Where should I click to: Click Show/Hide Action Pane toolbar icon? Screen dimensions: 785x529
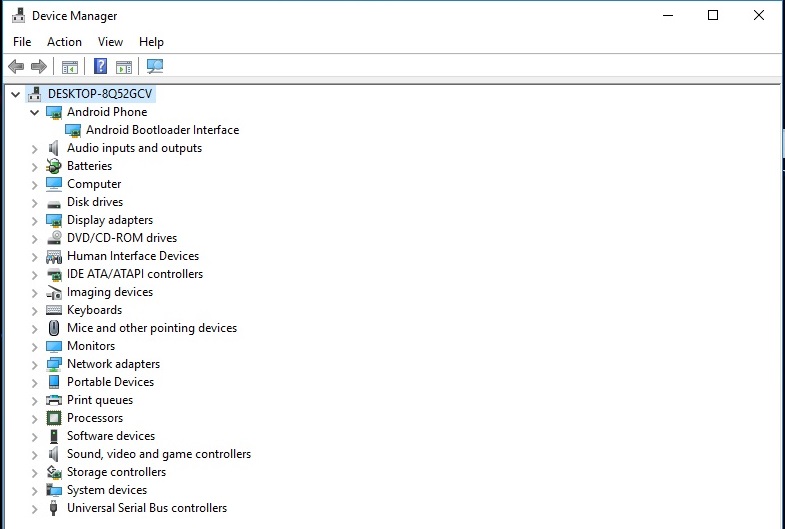click(124, 67)
